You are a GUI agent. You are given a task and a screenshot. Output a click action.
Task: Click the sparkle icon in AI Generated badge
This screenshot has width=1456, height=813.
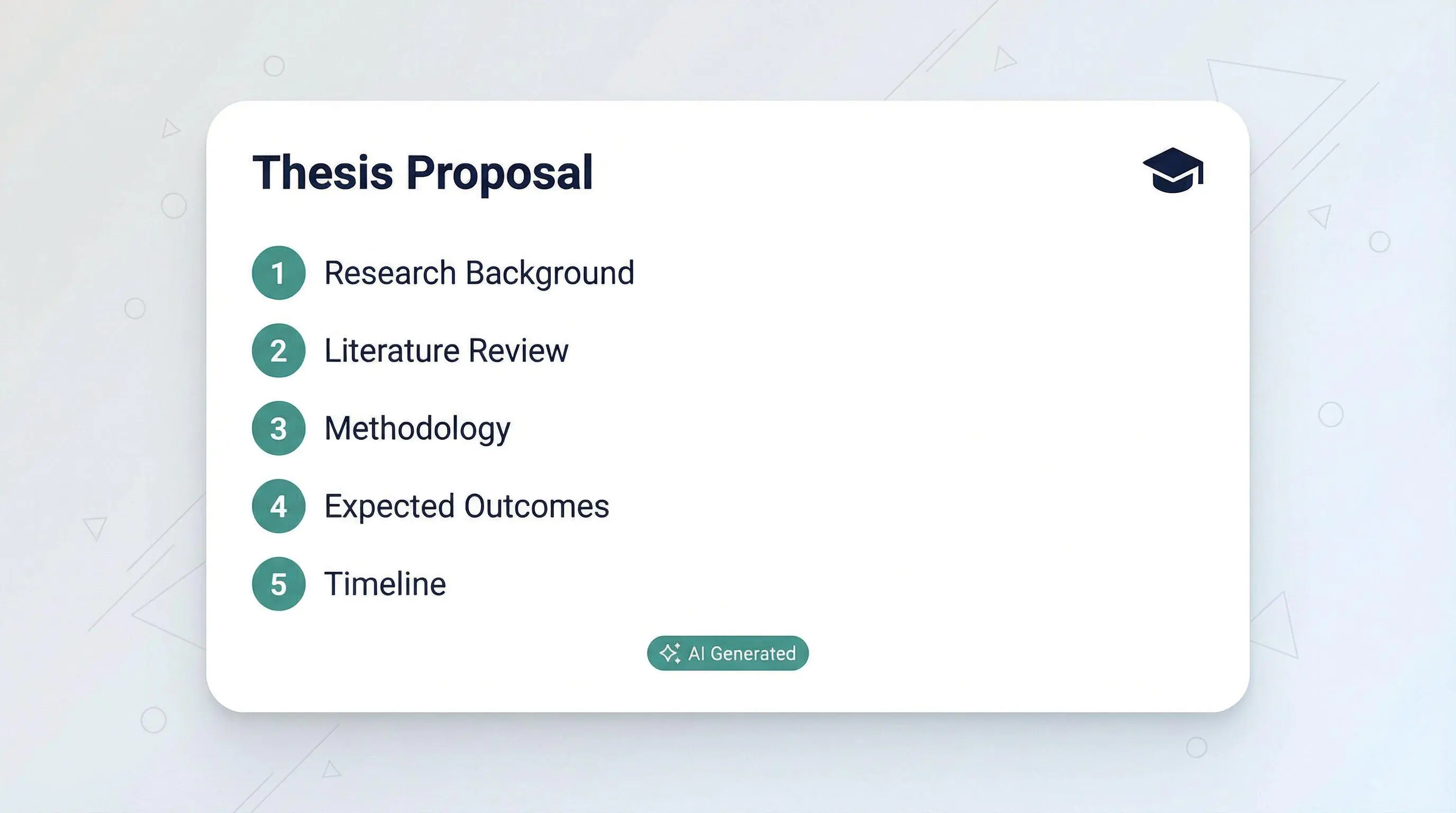pos(670,653)
